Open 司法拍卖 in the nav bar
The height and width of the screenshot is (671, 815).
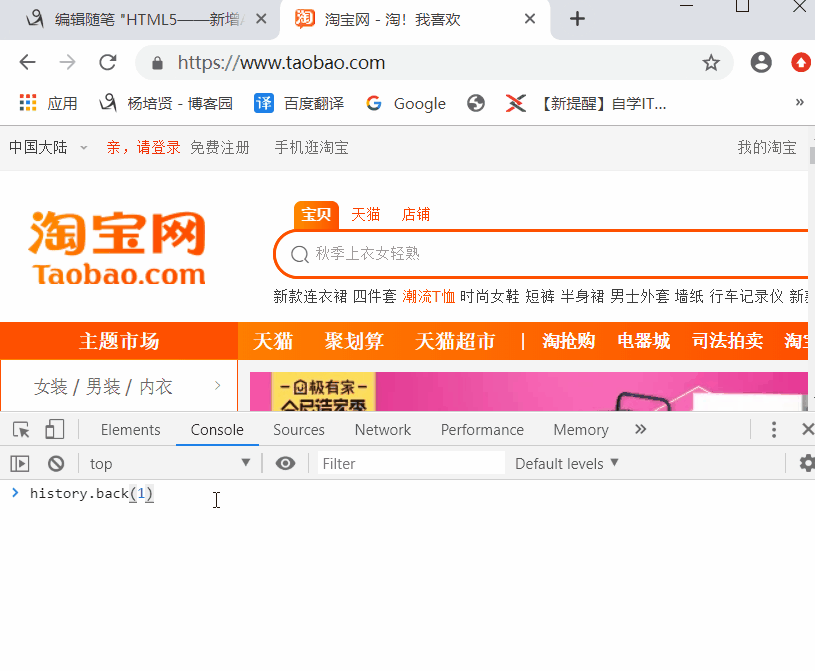tap(727, 341)
